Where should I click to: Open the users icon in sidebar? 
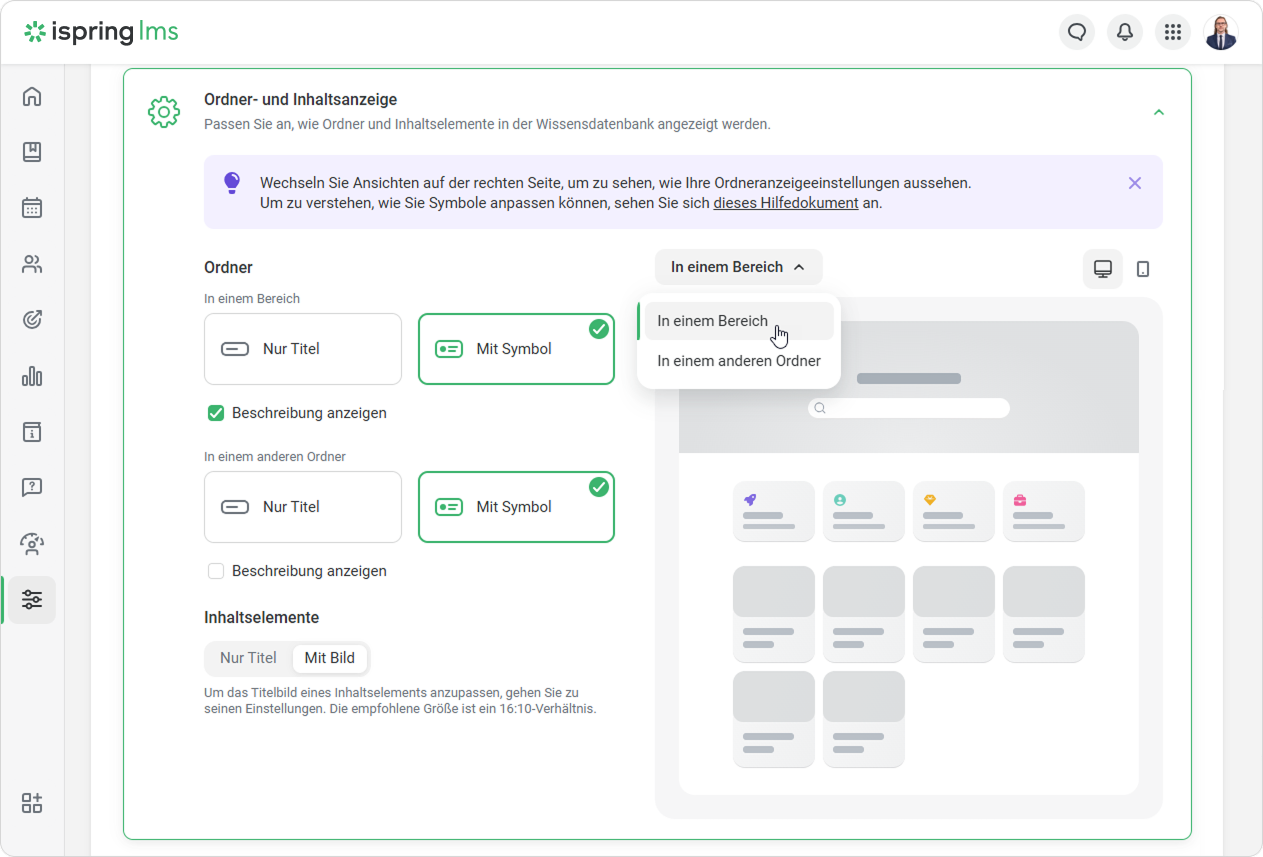click(32, 264)
